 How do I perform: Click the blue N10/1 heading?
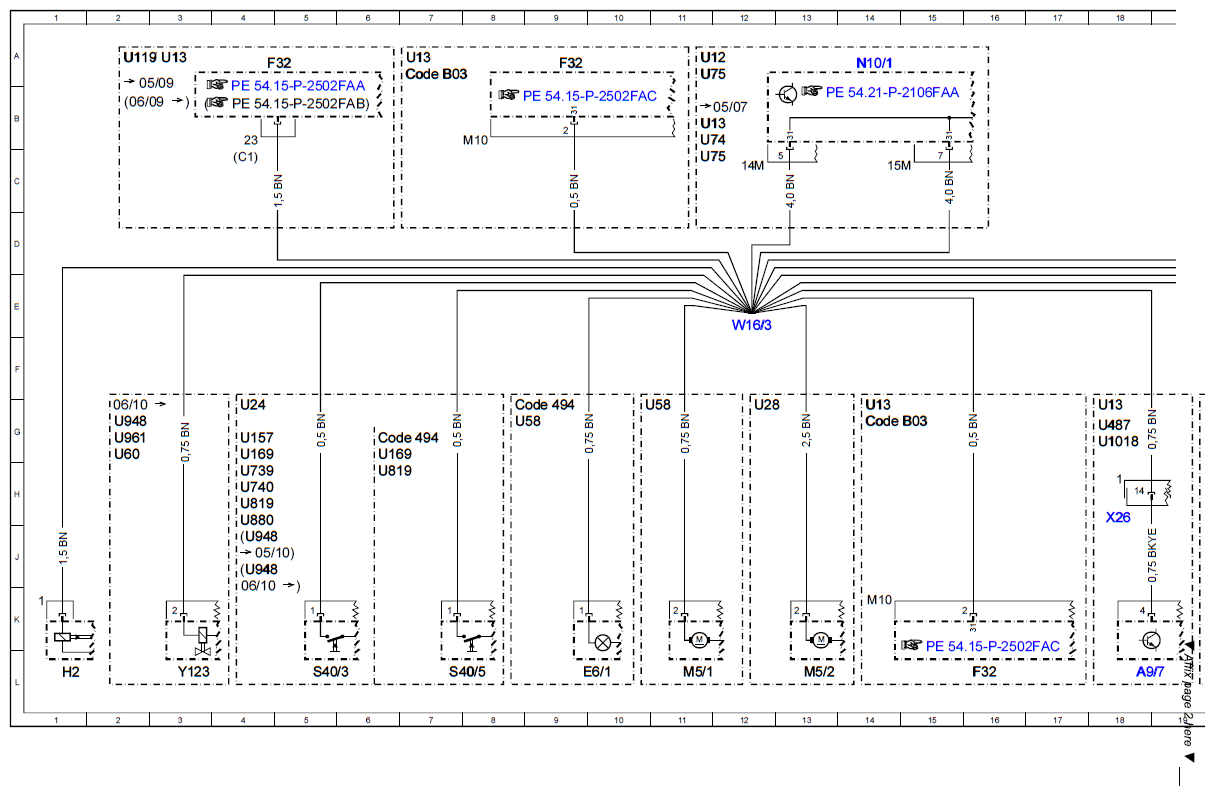pos(875,62)
